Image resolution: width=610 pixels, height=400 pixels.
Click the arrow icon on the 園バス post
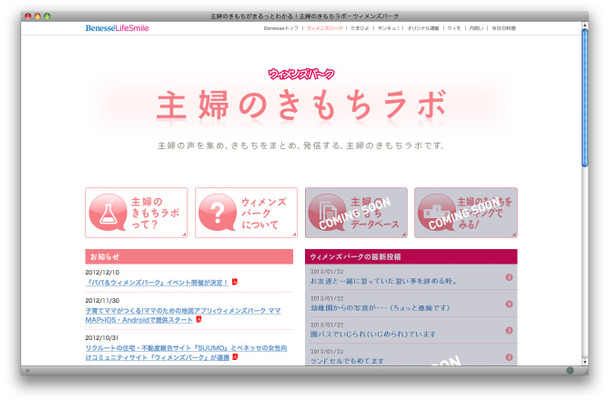[x=509, y=330]
